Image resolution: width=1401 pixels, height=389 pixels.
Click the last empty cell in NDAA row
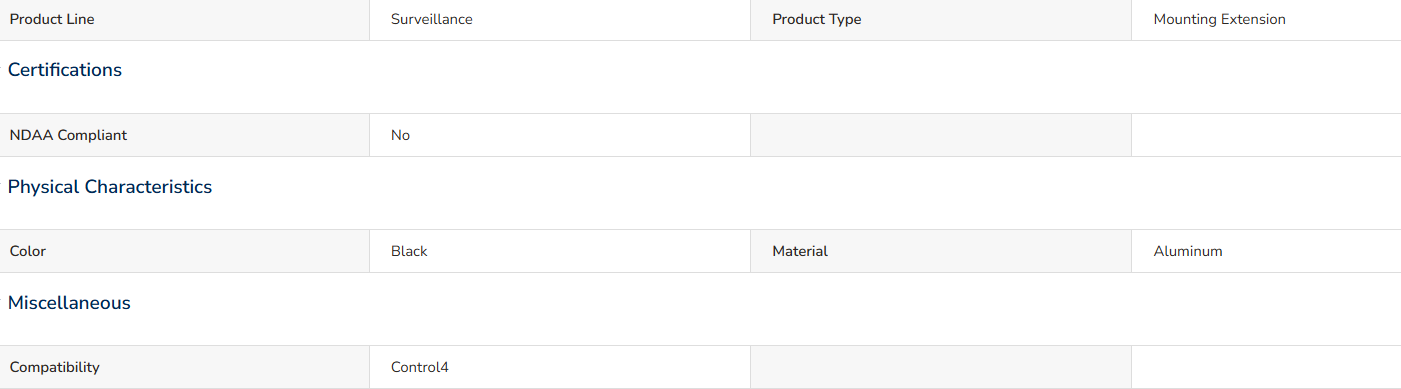click(1266, 135)
